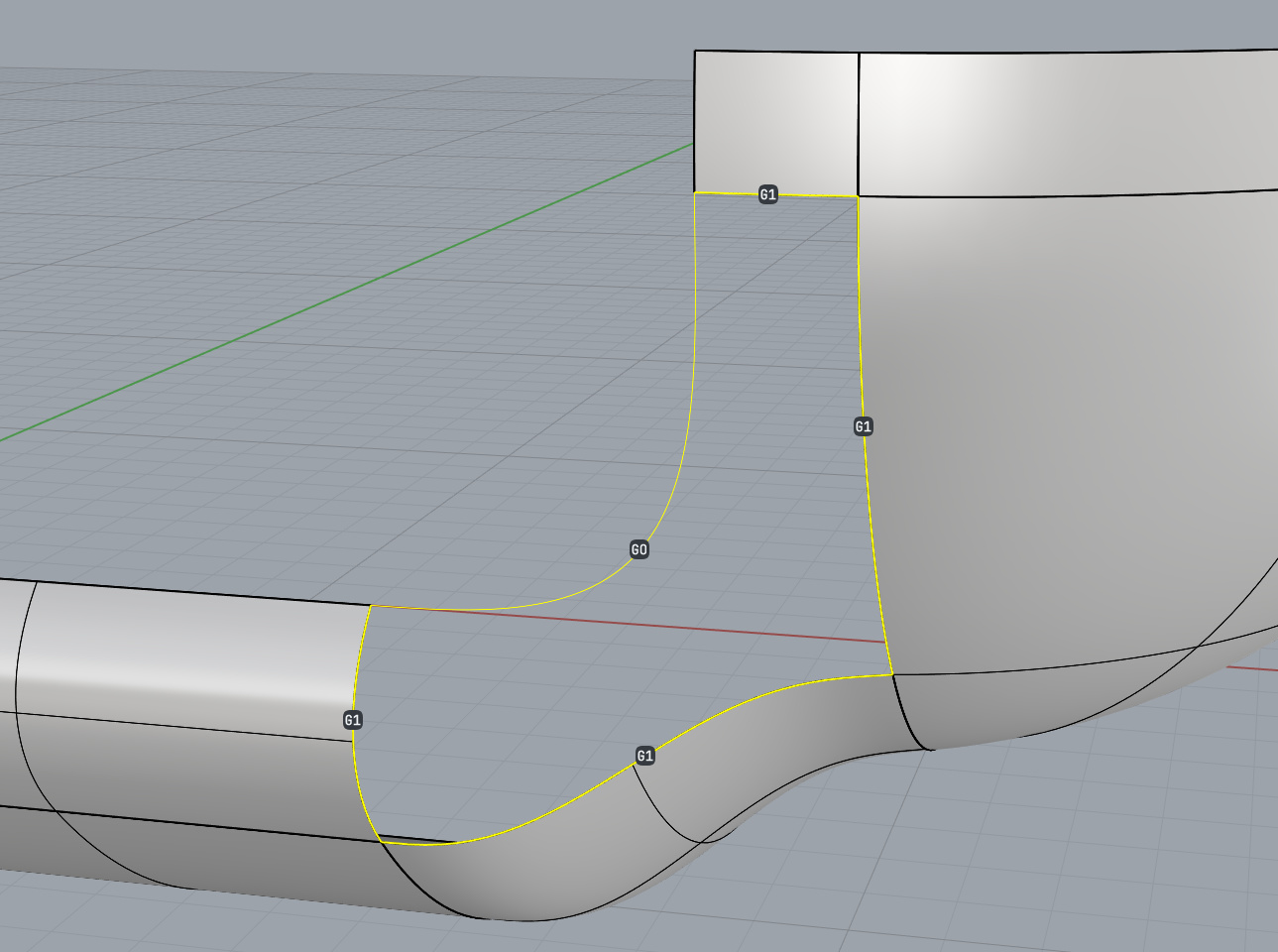Select the top black edge of left cylinder
Viewport: 1278px width, 952px height.
(x=198, y=592)
